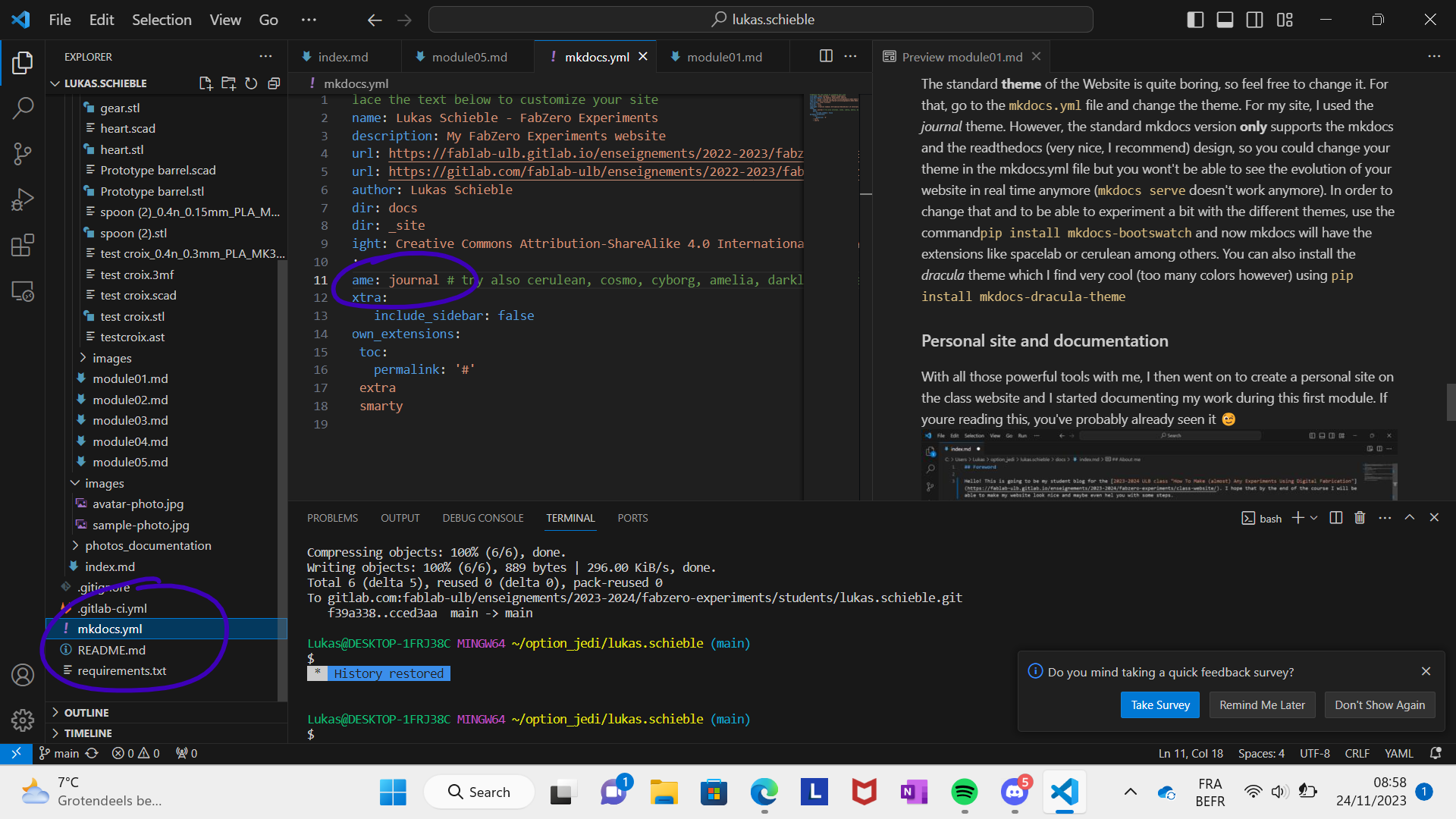Viewport: 1456px width, 819px height.
Task: Close the terminal panel
Action: coord(1434,518)
